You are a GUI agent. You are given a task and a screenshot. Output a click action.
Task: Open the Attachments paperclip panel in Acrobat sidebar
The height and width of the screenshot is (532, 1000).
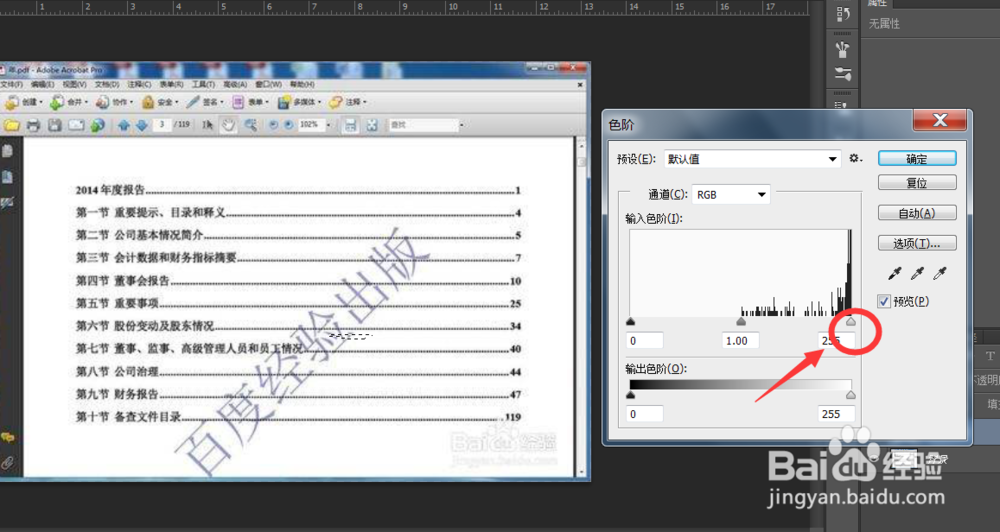[x=8, y=462]
